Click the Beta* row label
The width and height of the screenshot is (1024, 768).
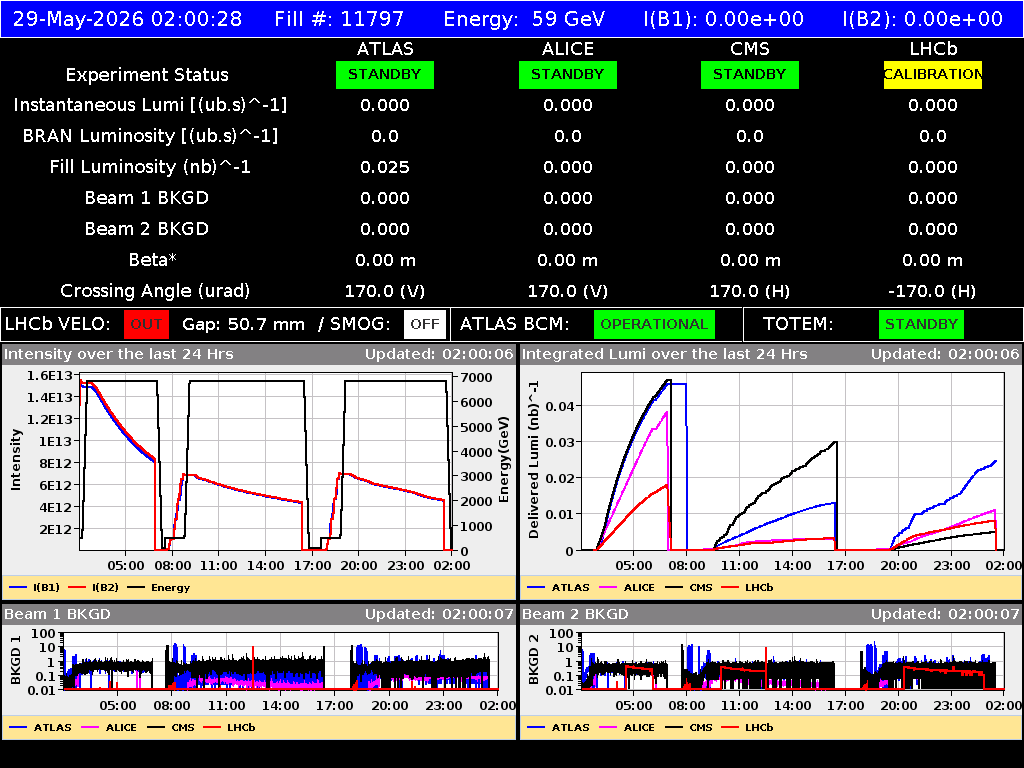[x=153, y=260]
